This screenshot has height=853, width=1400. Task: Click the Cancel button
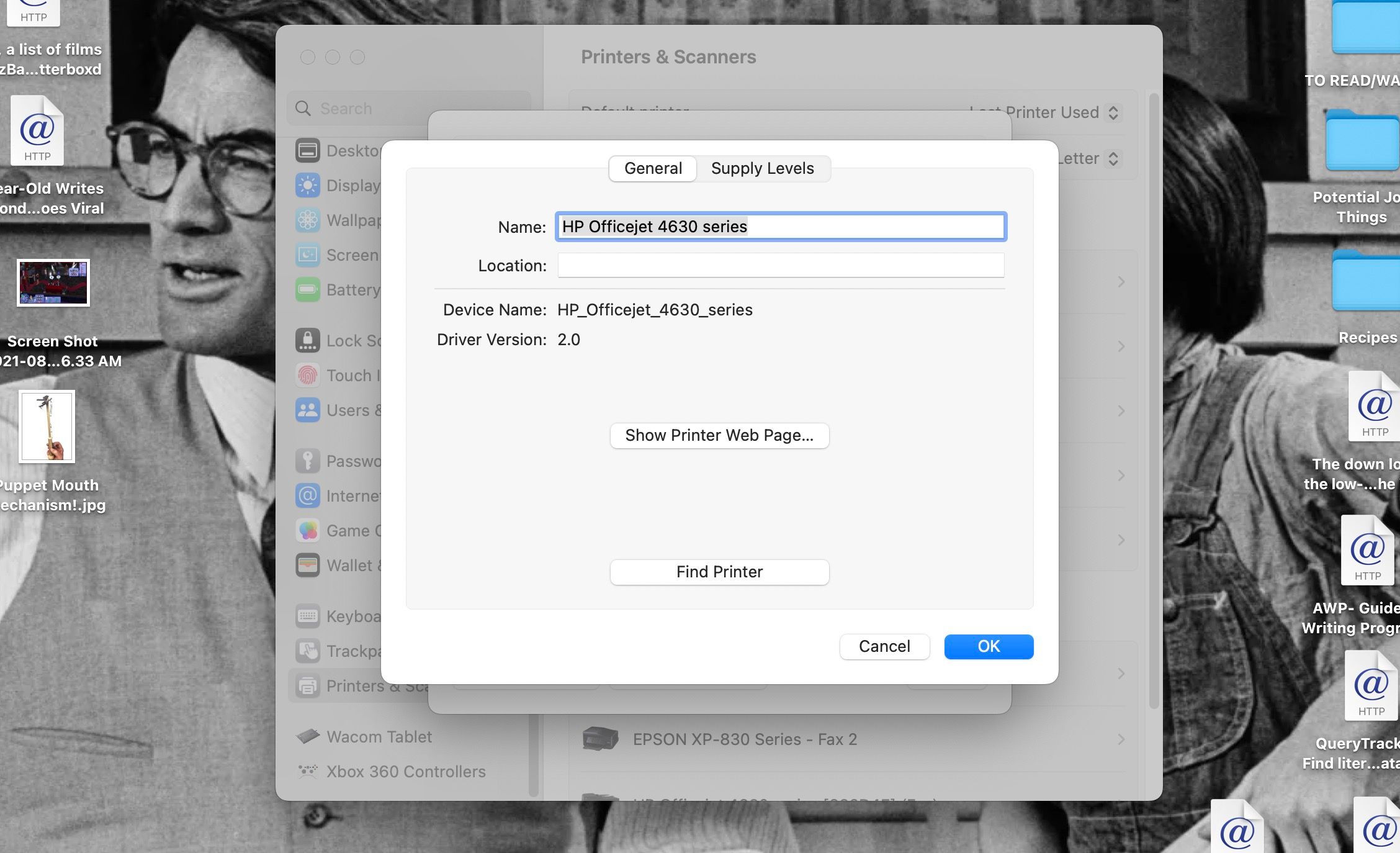(x=884, y=646)
